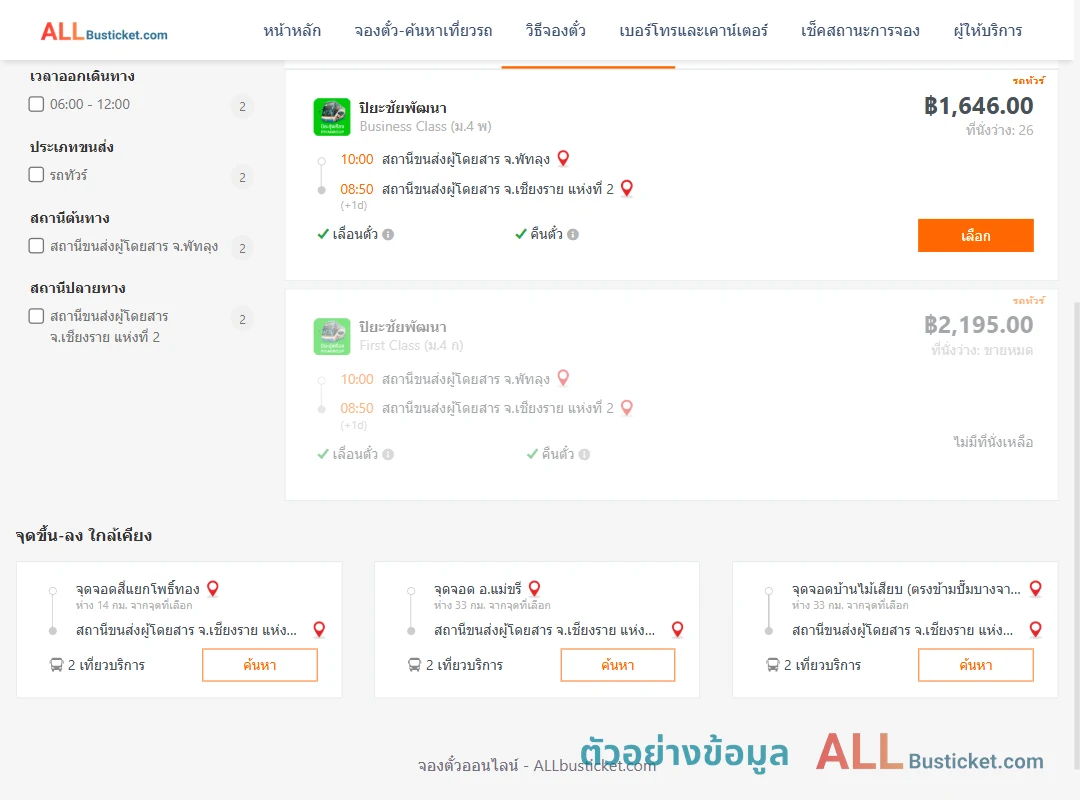Search trips from จุดจอดสี่แยกโพธิ์ทอง with ค้นหา
The height and width of the screenshot is (800, 1080).
260,665
